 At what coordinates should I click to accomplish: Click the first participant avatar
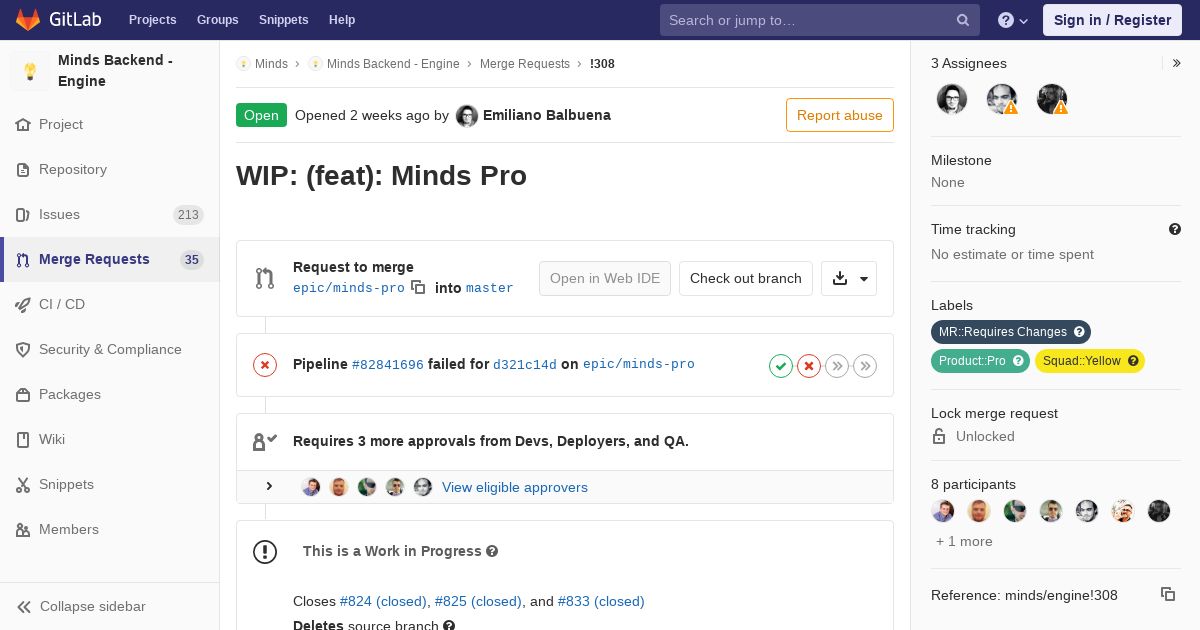point(943,511)
